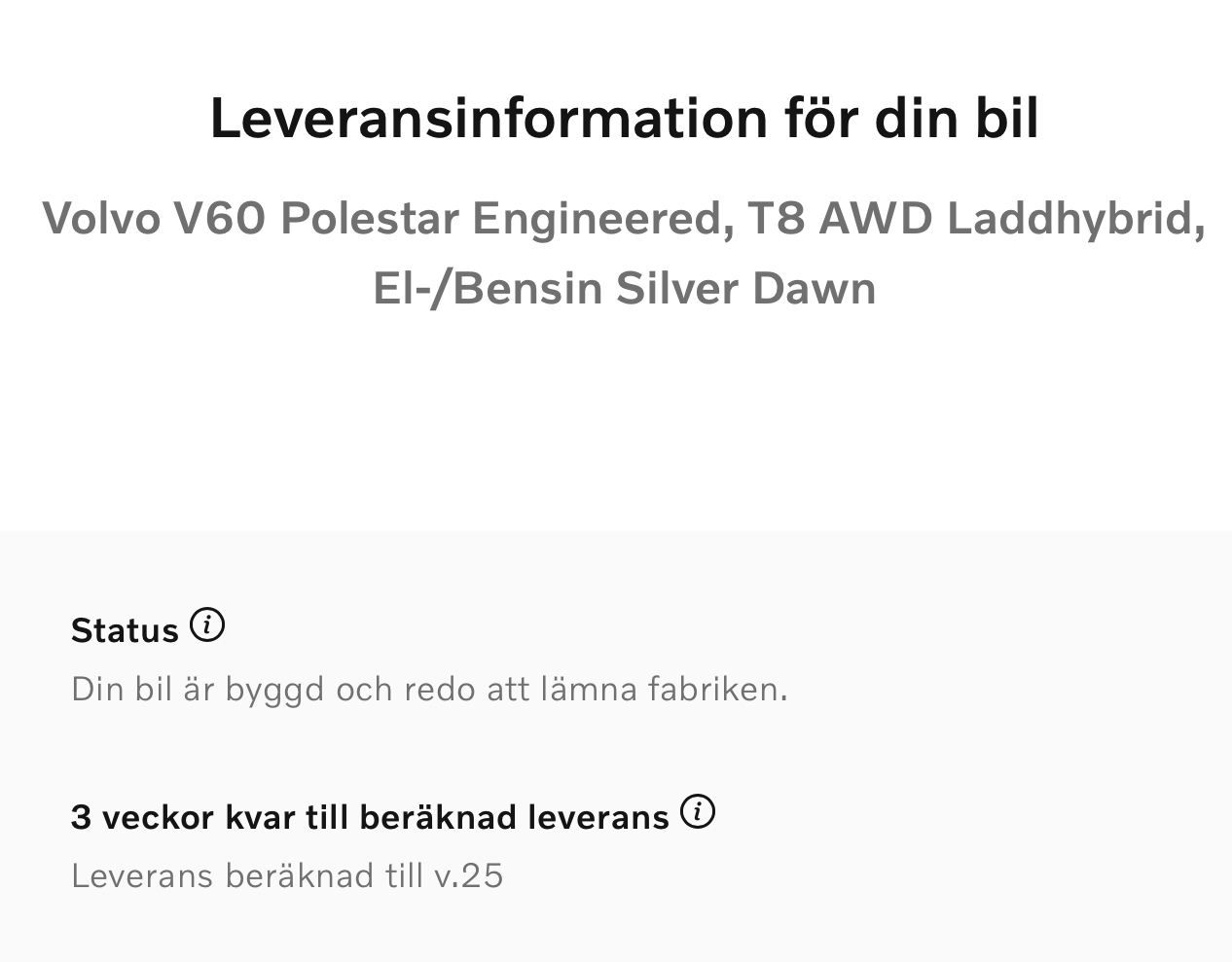Click the v.25 week number
This screenshot has height=962, width=1232.
[x=469, y=875]
